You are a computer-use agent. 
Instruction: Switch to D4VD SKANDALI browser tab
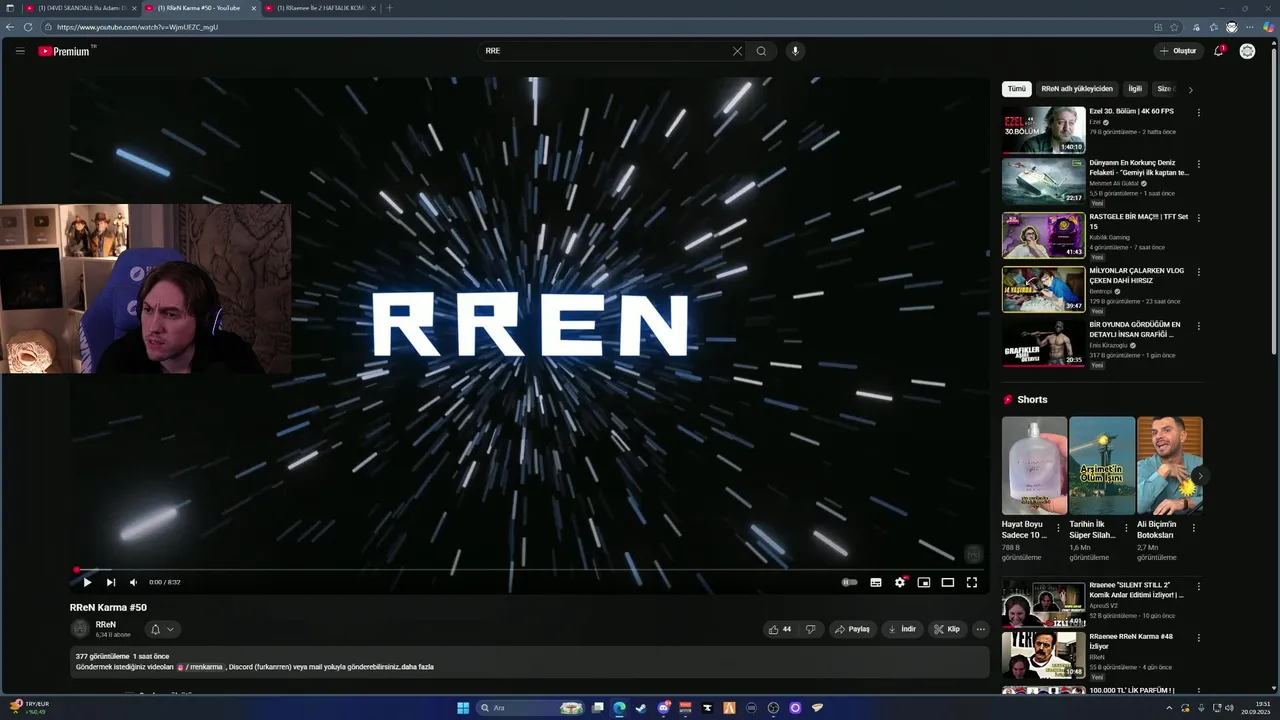point(83,8)
